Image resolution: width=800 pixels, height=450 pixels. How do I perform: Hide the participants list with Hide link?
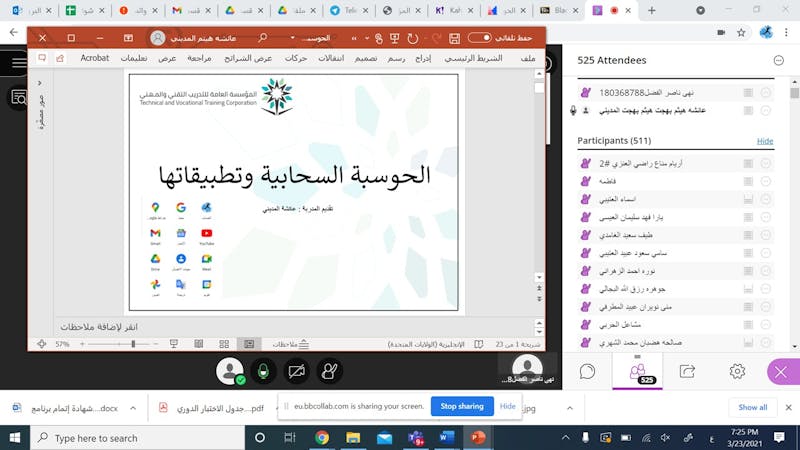point(765,141)
